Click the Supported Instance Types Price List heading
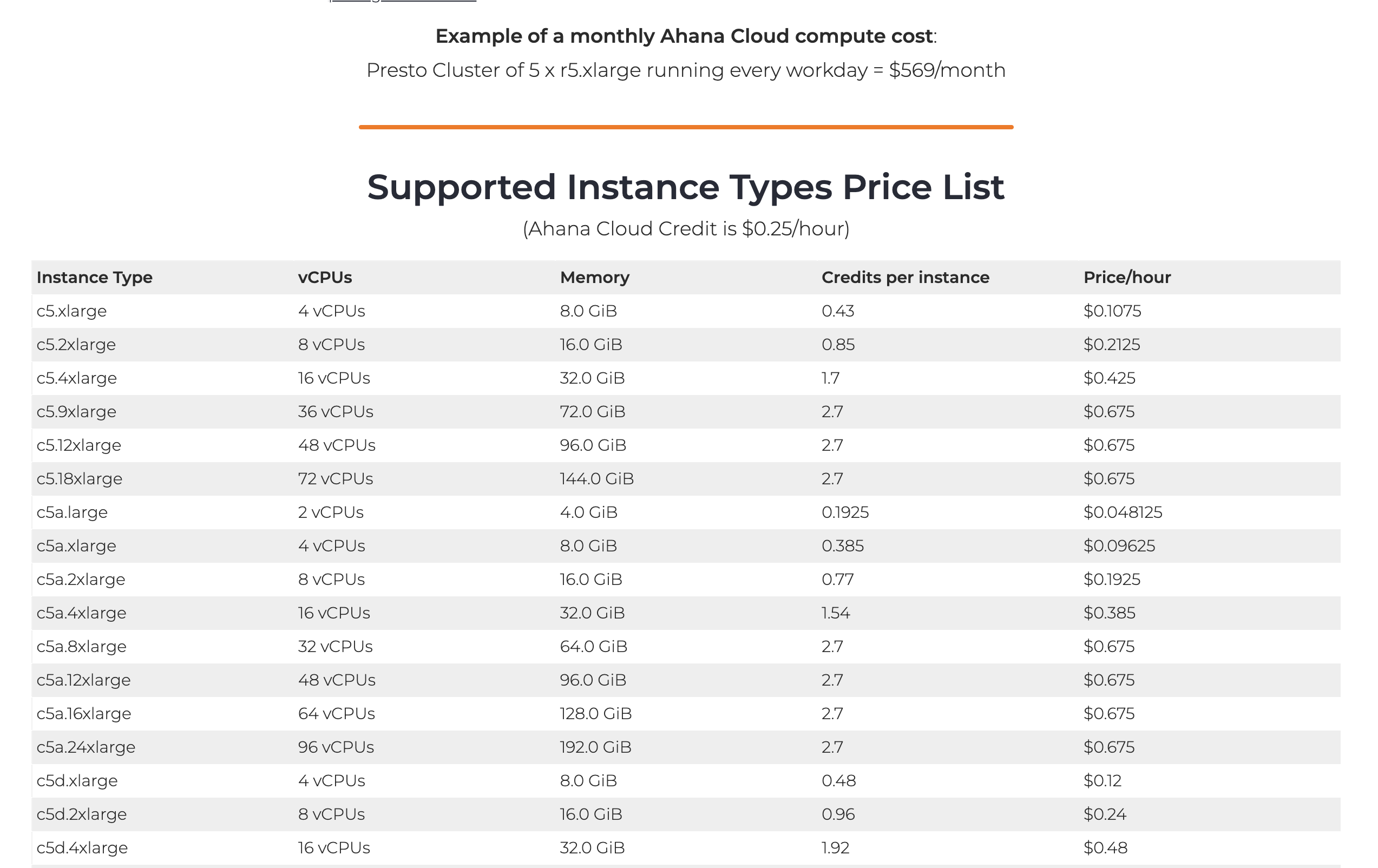Image resolution: width=1378 pixels, height=868 pixels. 686,187
